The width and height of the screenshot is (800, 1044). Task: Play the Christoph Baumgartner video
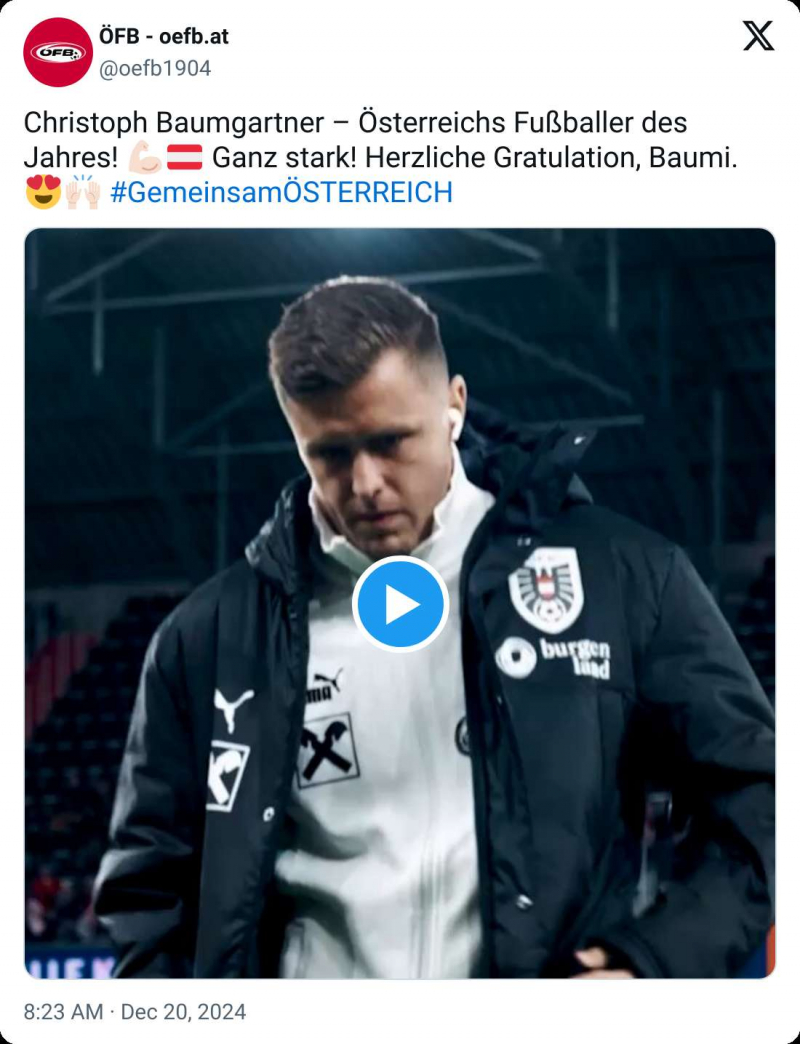(400, 604)
